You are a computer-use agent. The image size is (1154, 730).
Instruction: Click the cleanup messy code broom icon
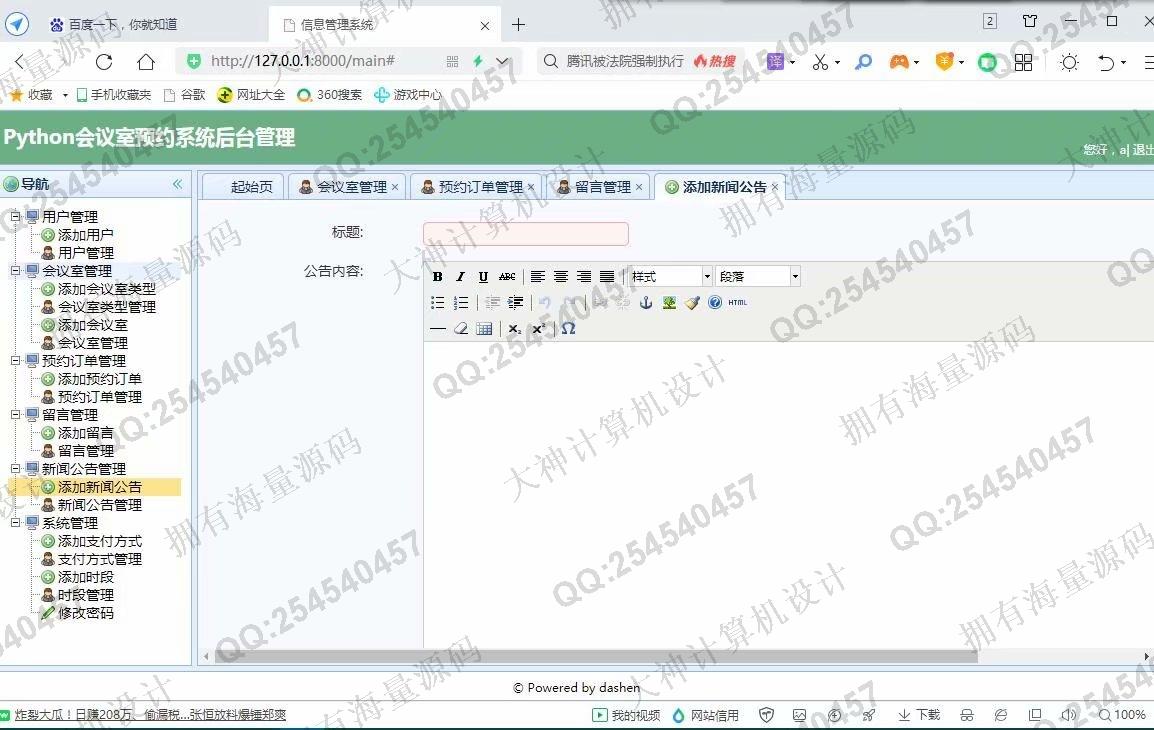pos(692,303)
